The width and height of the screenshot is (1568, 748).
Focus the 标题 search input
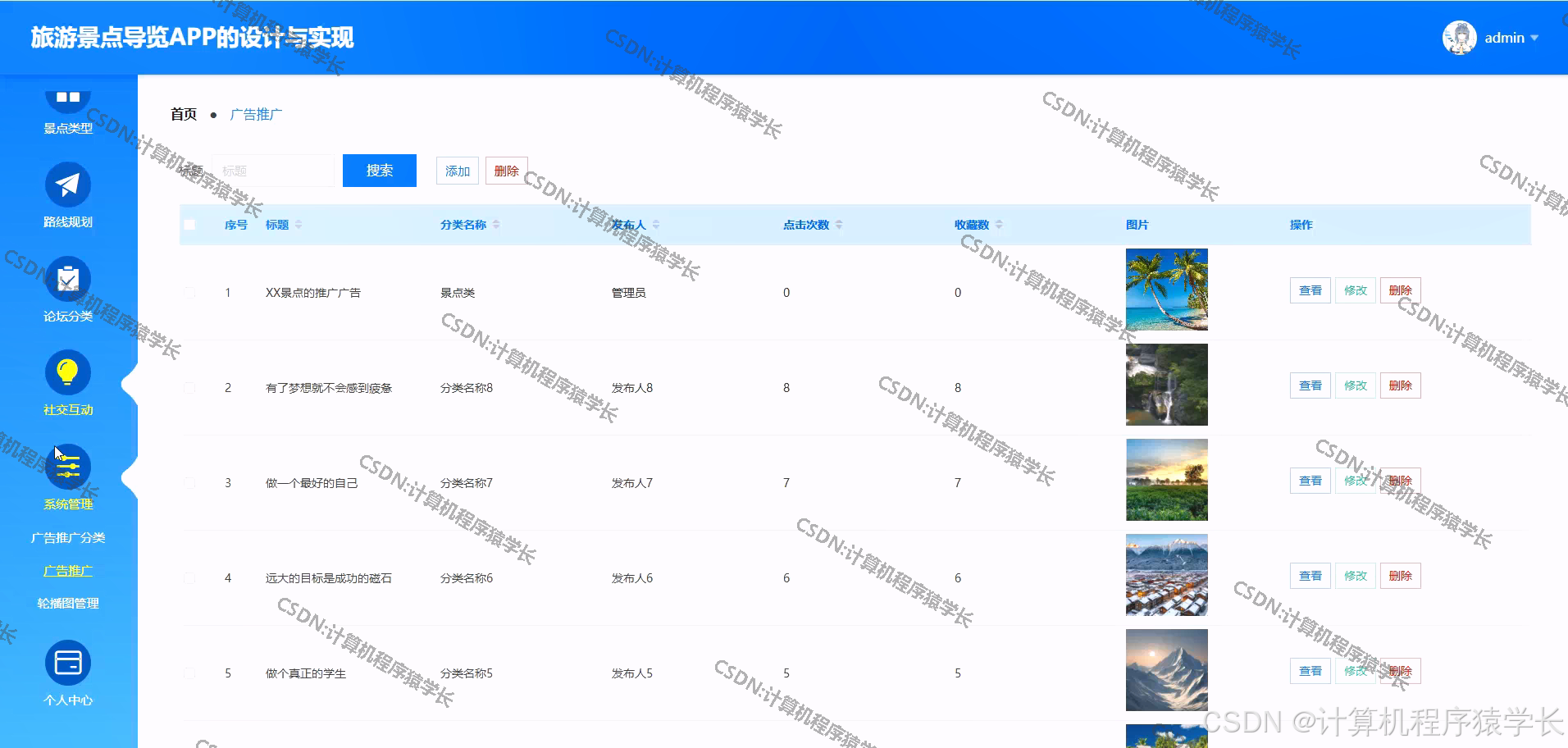(x=273, y=171)
